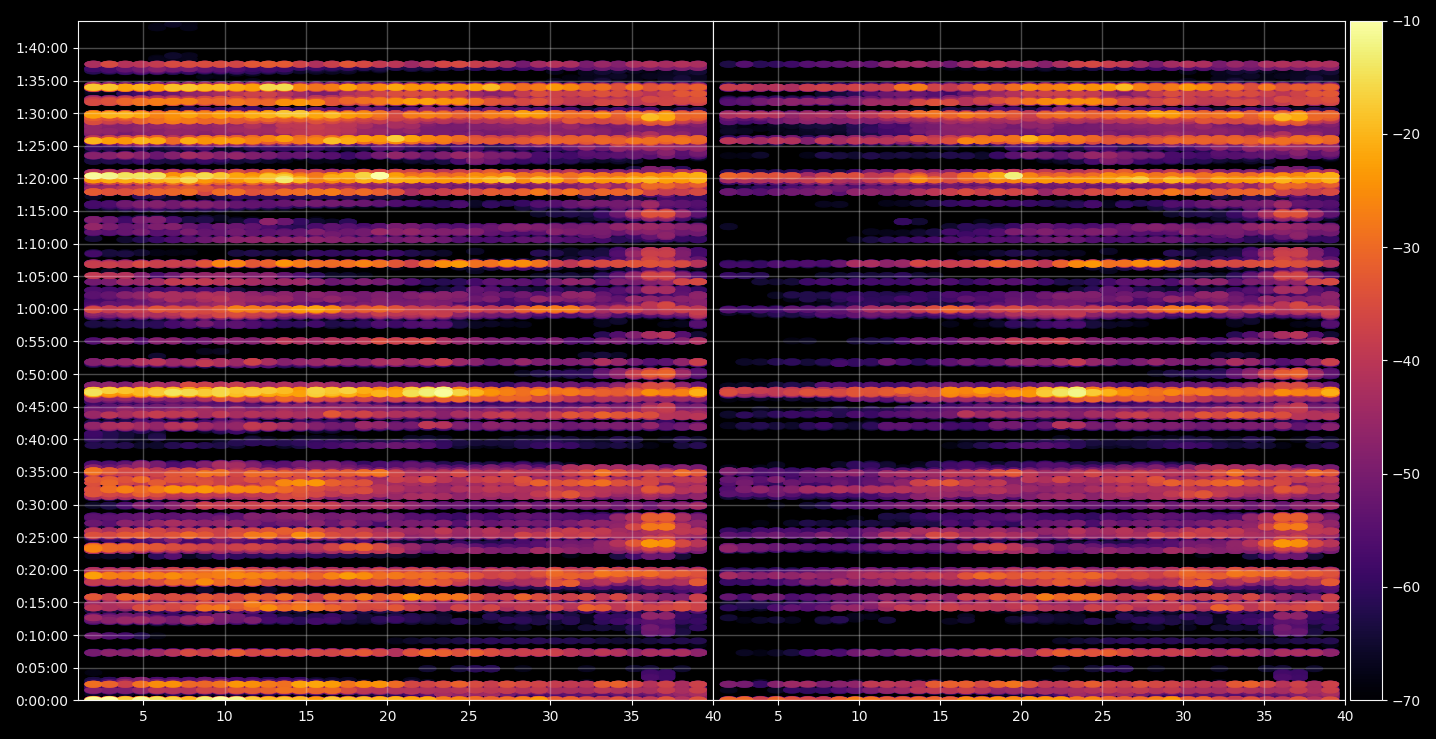
Task: Click the −30 colorbar scale label
Action: pyautogui.click(x=1405, y=248)
